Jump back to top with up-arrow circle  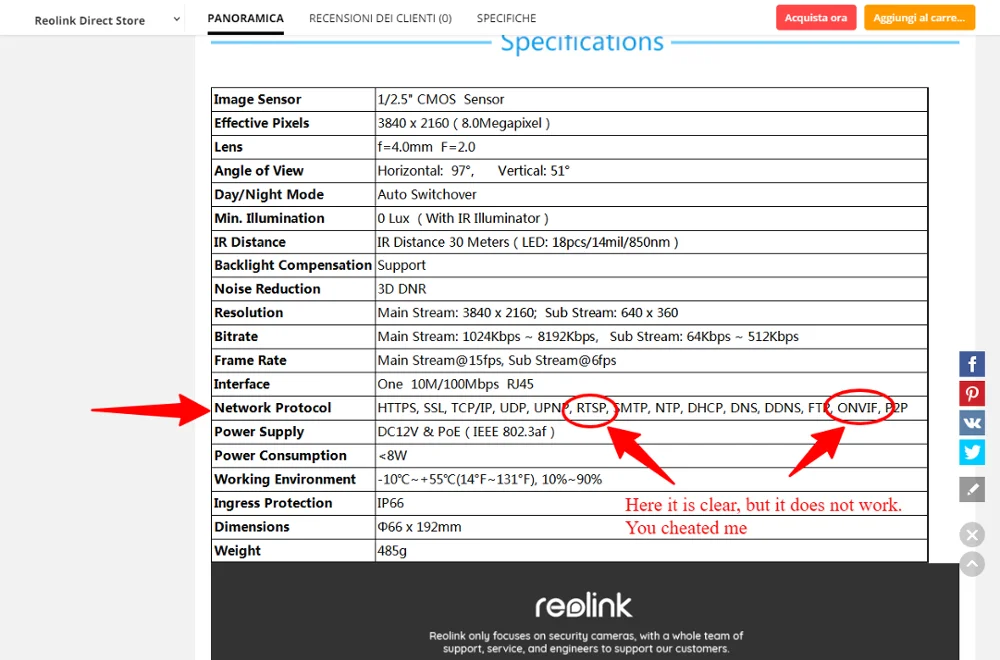(x=972, y=564)
